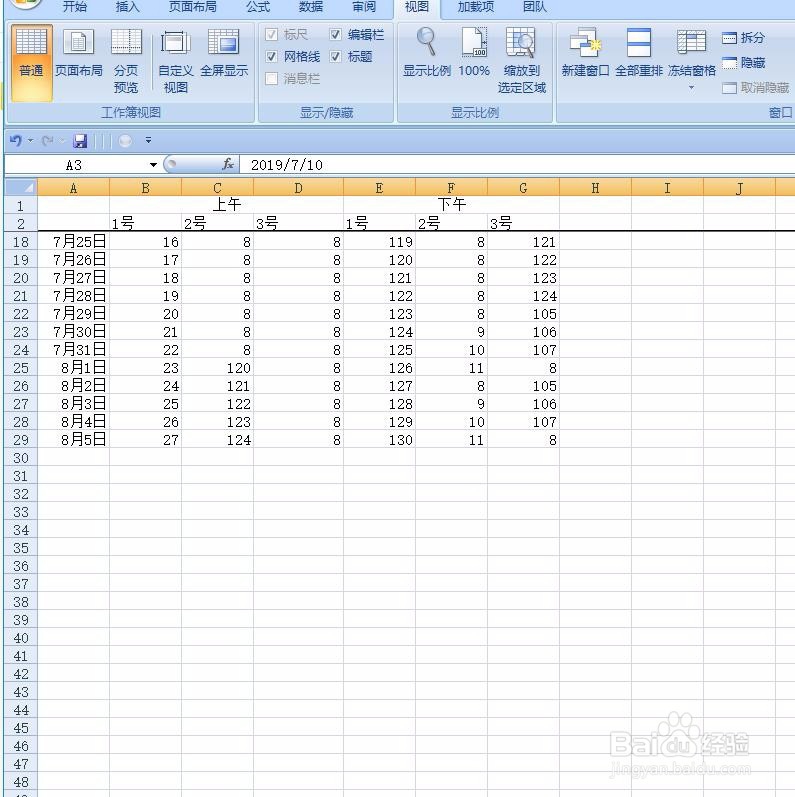Open the Undo history dropdown arrow
Viewport: 795px width, 797px height.
(30, 141)
